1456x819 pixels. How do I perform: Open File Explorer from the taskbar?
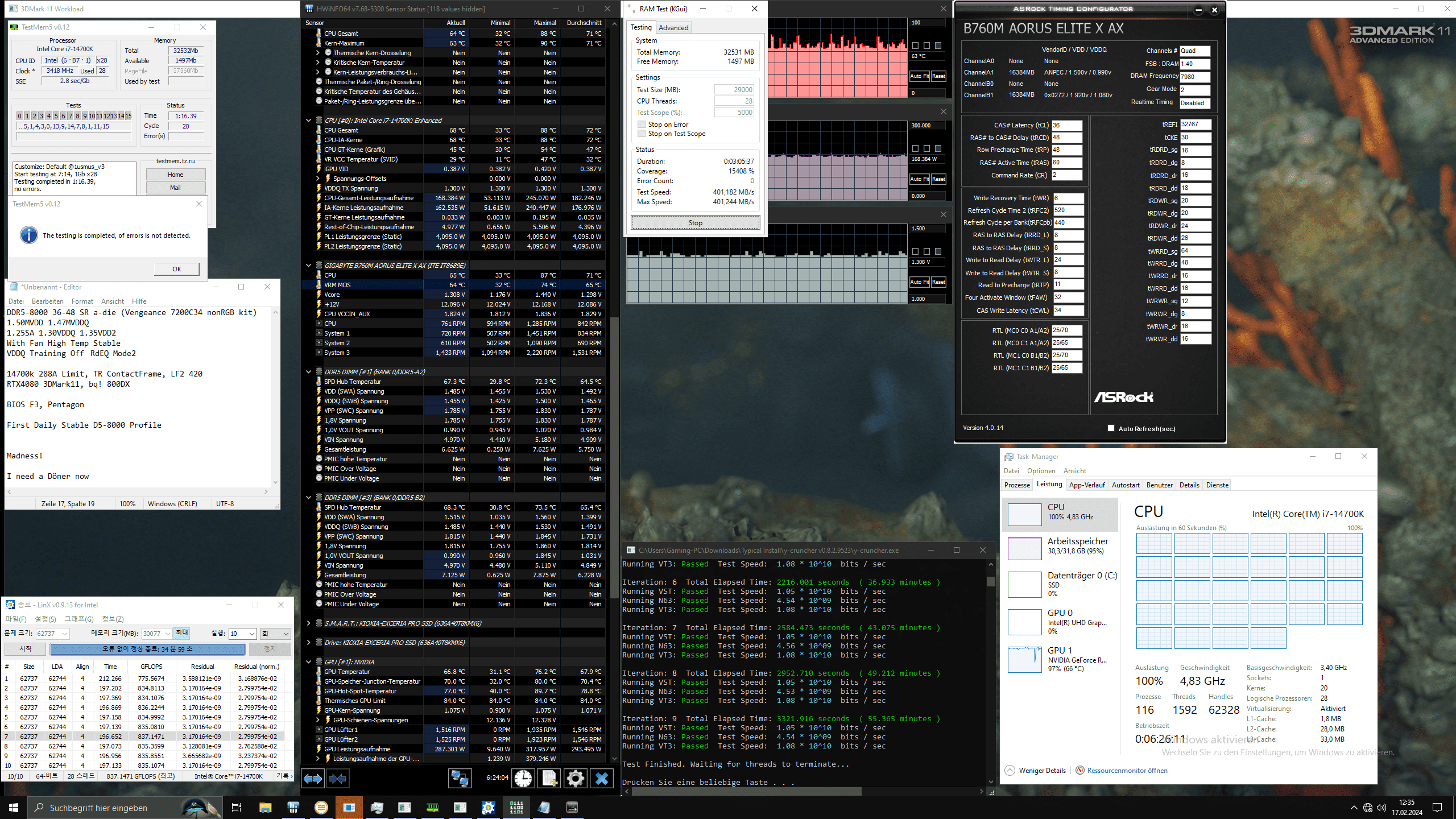coord(265,808)
